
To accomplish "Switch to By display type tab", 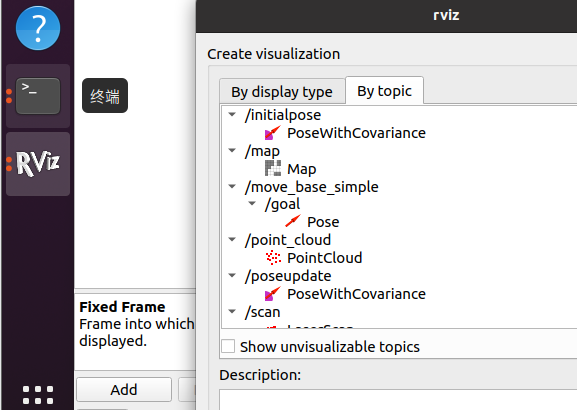I will (282, 92).
